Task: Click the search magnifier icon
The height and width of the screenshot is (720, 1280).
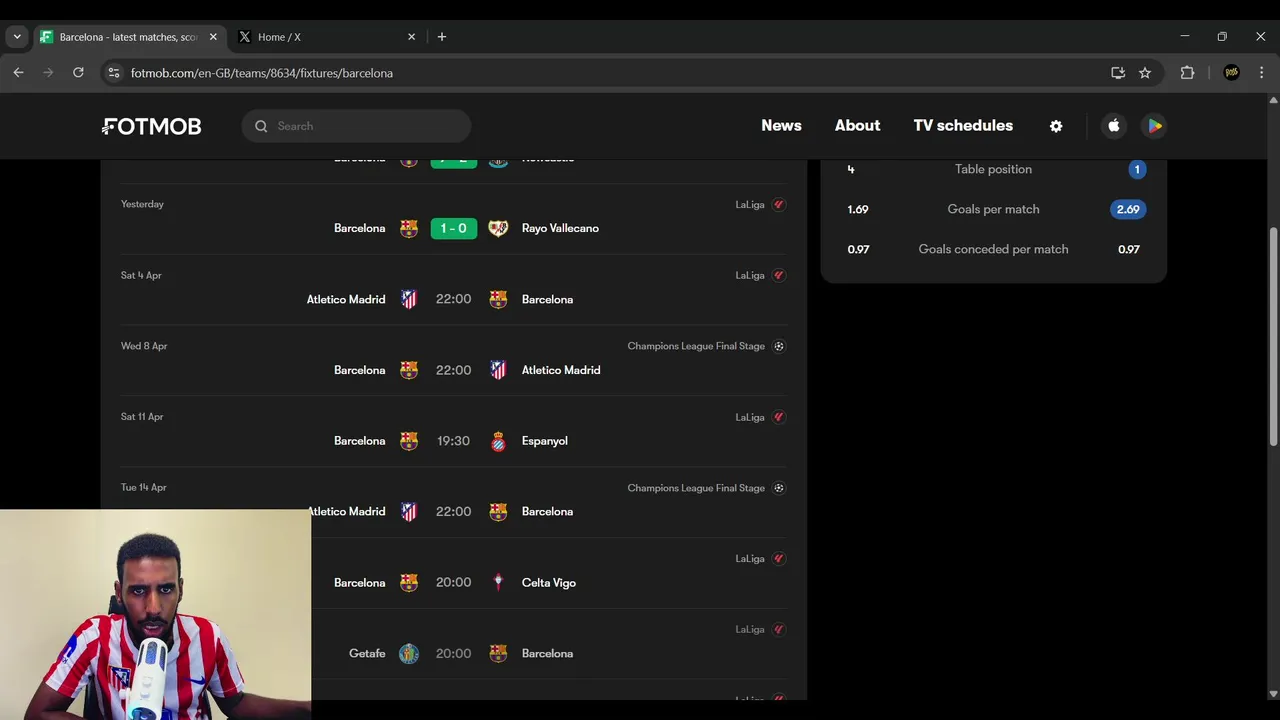Action: tap(261, 126)
